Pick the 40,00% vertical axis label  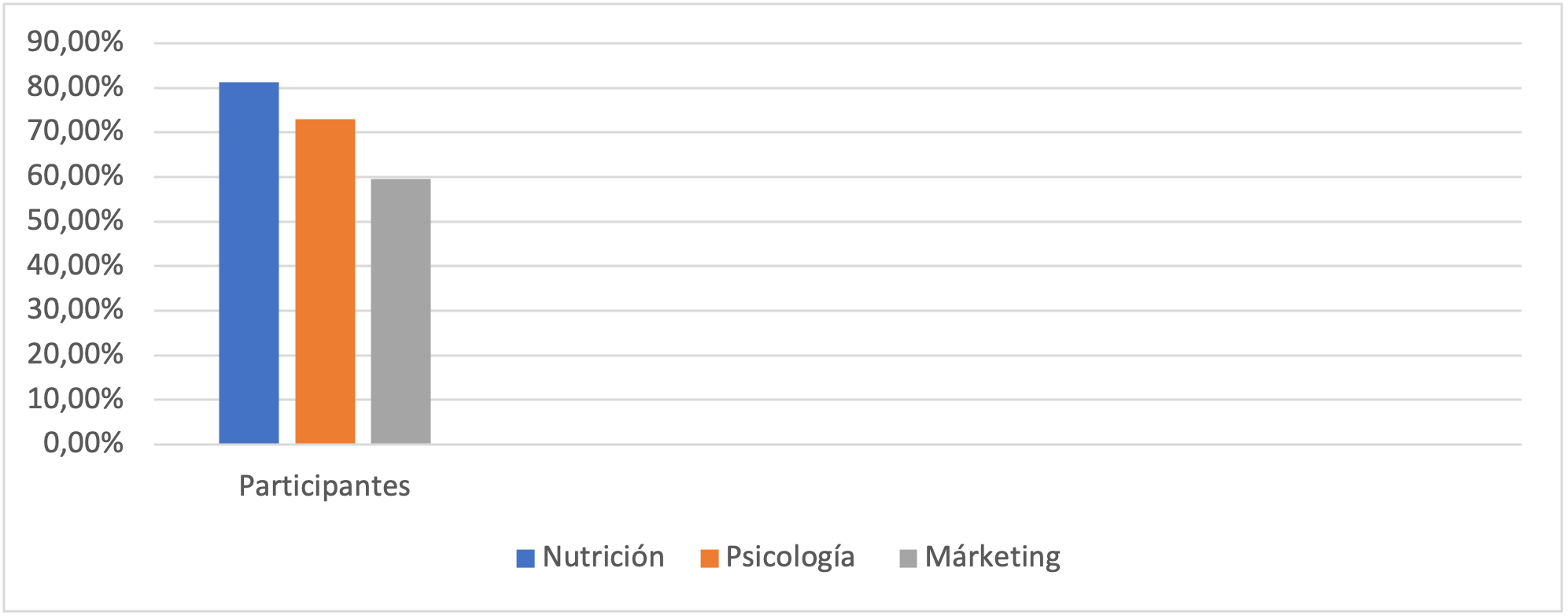click(x=76, y=265)
